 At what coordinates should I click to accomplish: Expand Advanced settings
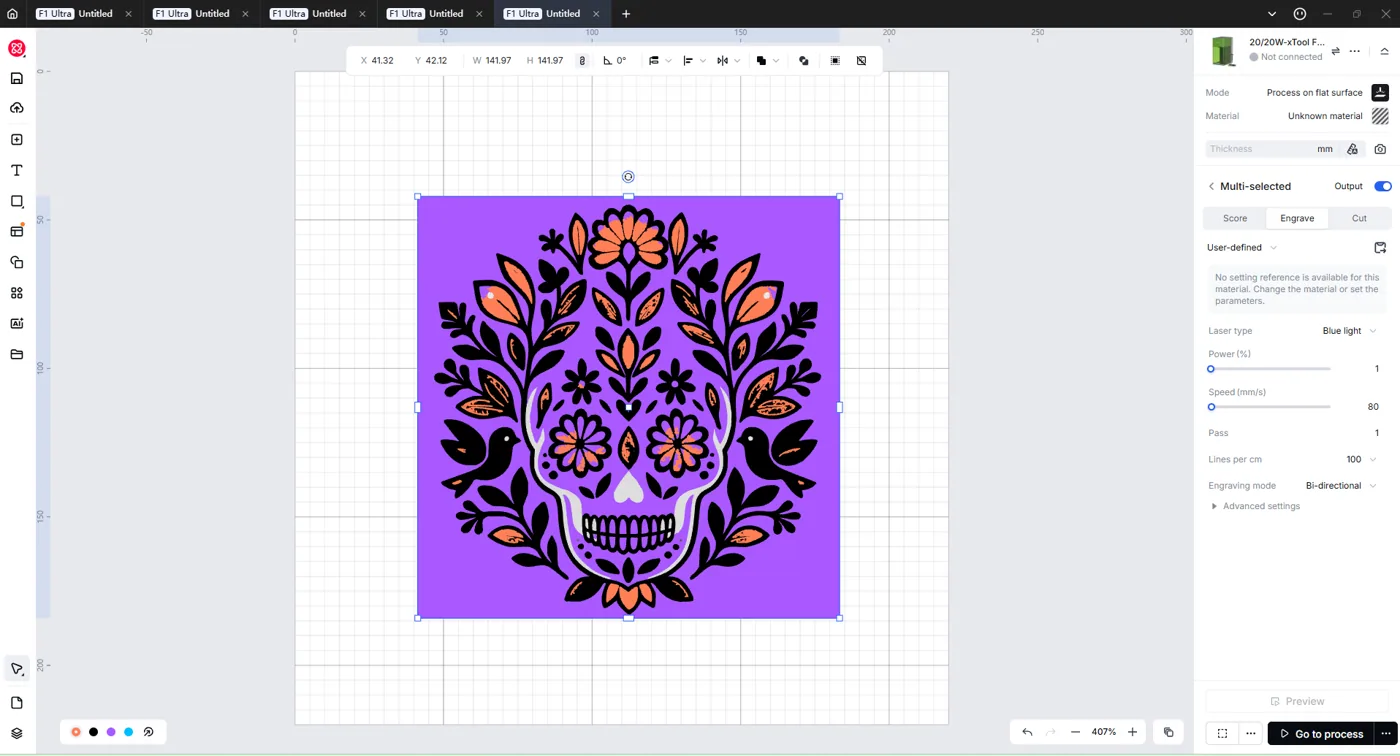(x=1255, y=506)
